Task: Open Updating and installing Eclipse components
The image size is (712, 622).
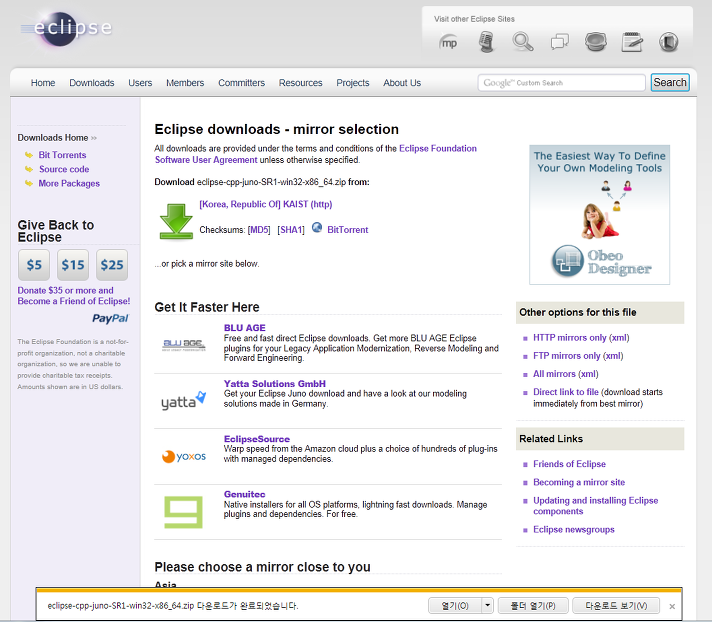Action: [x=596, y=506]
